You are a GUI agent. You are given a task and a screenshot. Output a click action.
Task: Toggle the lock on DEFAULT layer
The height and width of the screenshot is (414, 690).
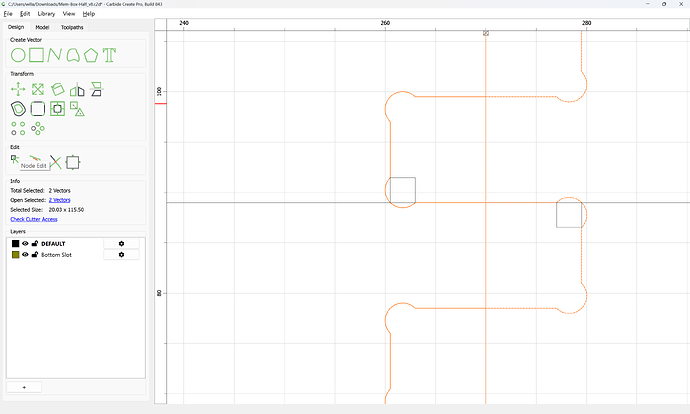pyautogui.click(x=35, y=243)
